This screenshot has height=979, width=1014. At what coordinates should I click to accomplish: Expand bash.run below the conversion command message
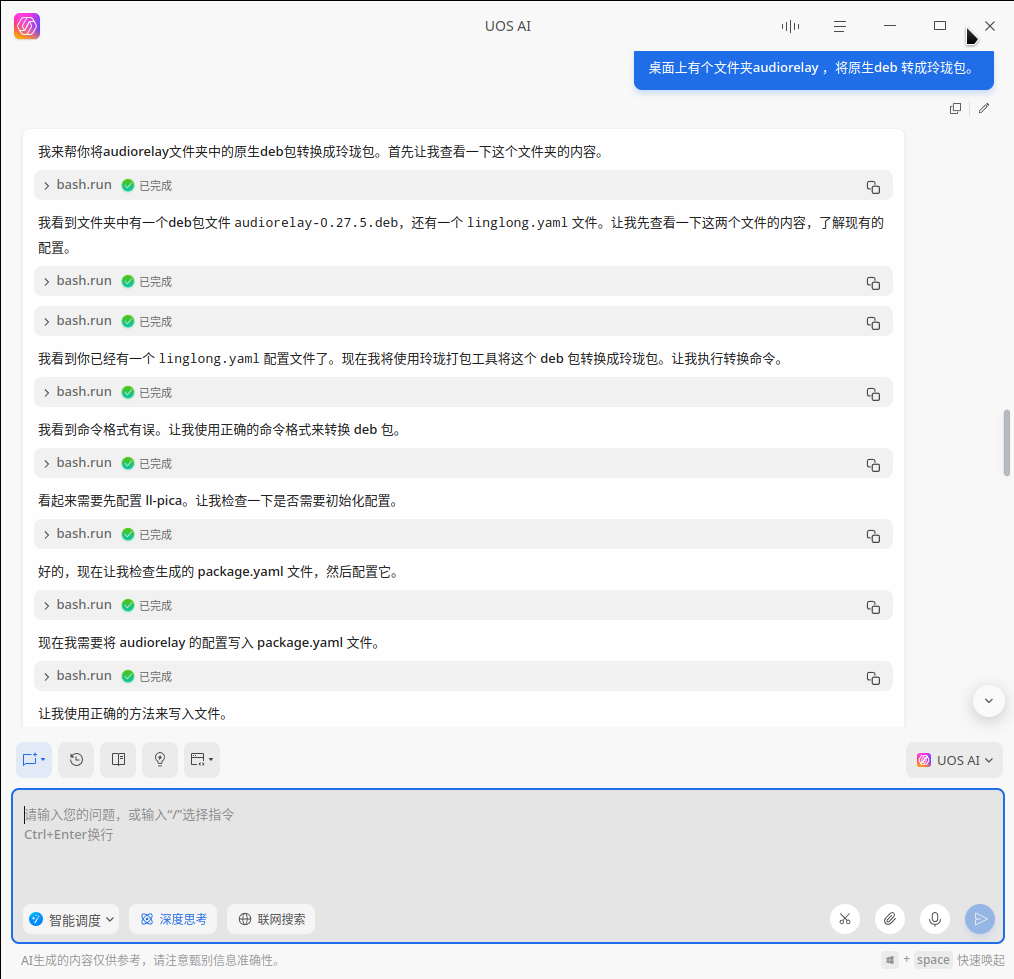(x=47, y=393)
